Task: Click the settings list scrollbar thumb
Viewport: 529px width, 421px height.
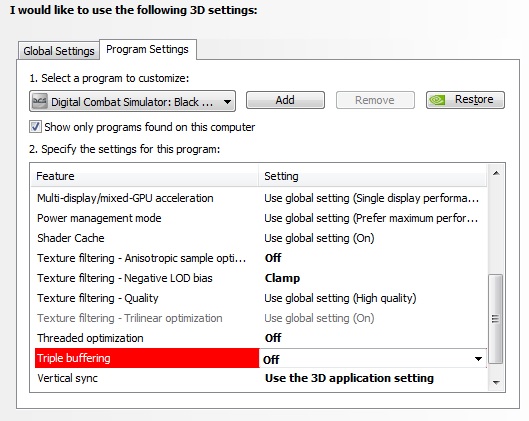Action: tap(495, 319)
